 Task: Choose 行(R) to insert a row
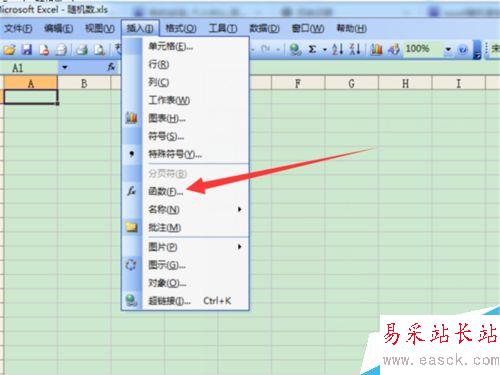(x=196, y=64)
